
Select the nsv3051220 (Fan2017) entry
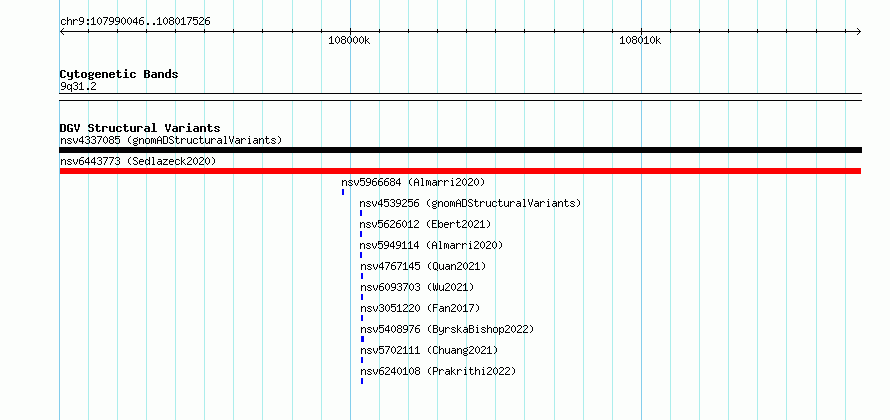tap(420, 308)
